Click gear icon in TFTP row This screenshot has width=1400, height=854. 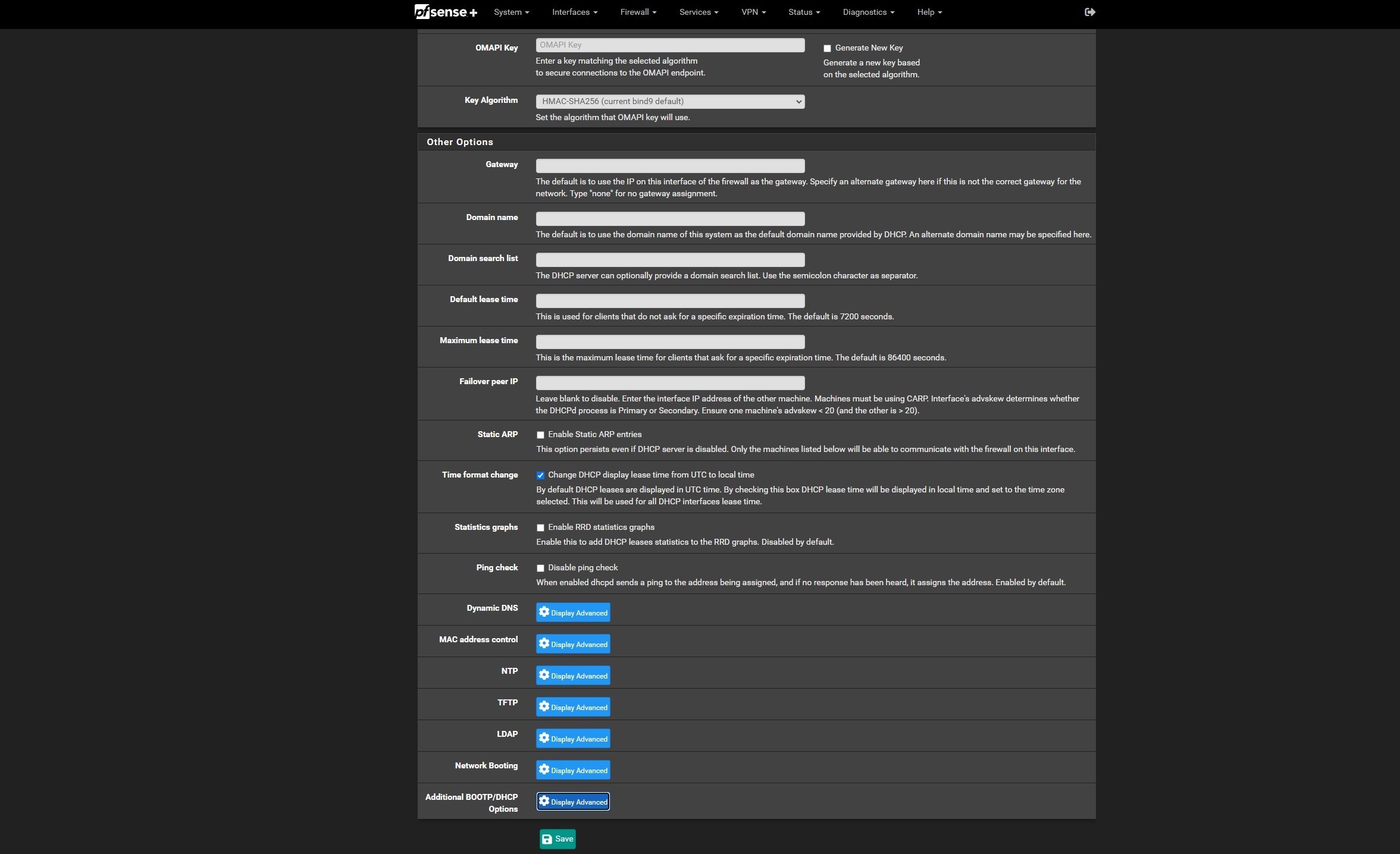click(x=544, y=707)
